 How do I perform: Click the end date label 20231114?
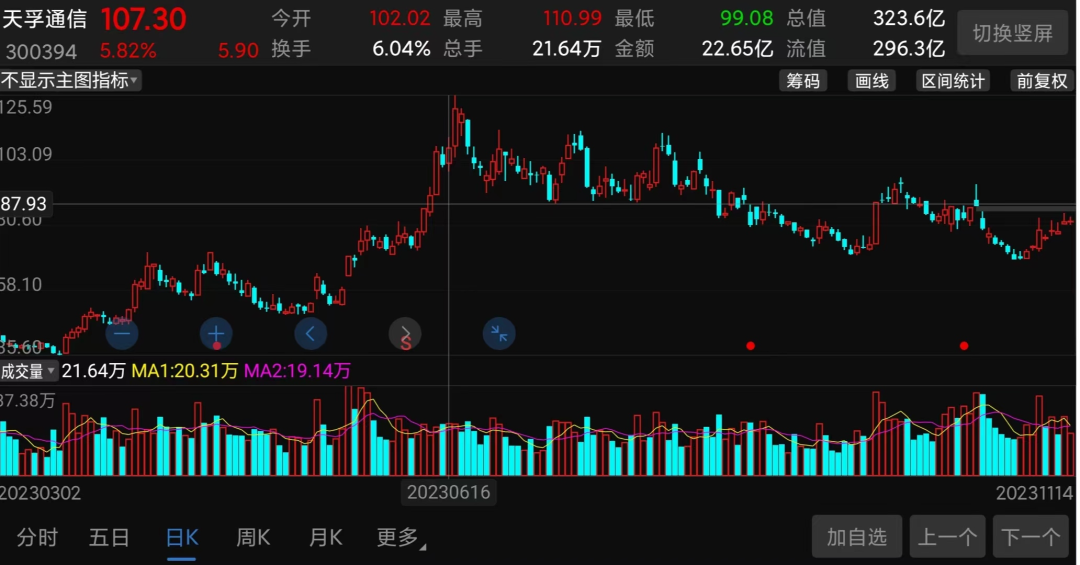pos(1035,493)
